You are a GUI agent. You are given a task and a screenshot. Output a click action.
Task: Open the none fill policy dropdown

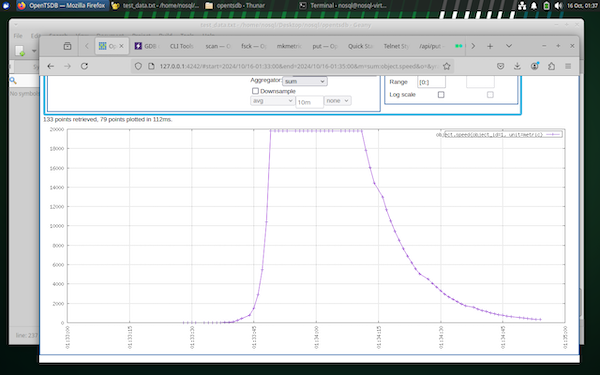(x=338, y=101)
